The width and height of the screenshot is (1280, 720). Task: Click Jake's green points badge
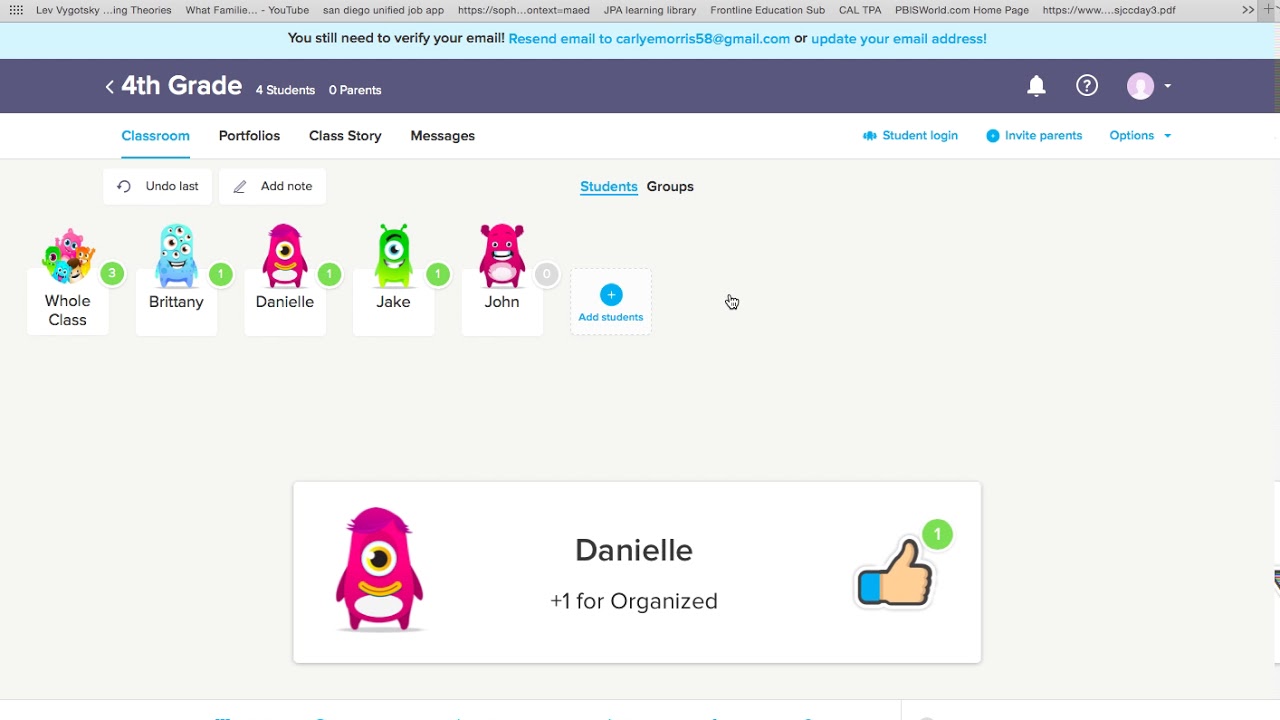(x=437, y=274)
